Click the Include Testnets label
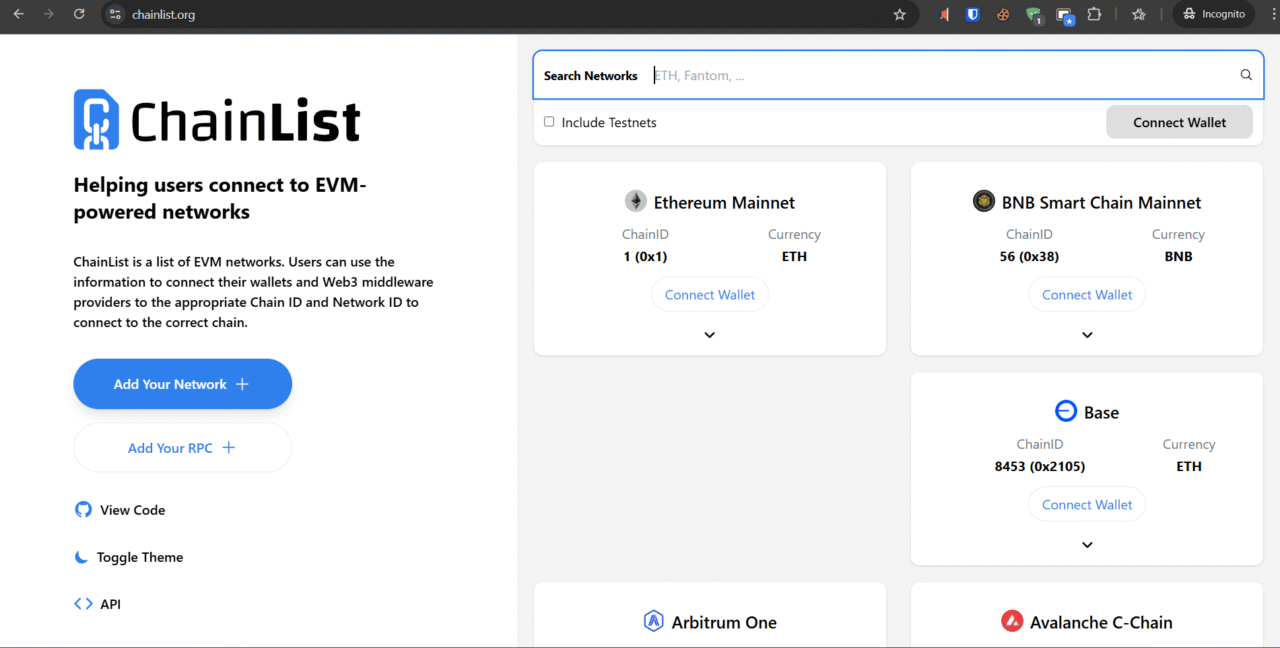Screen dimensions: 1280x648 (609, 122)
